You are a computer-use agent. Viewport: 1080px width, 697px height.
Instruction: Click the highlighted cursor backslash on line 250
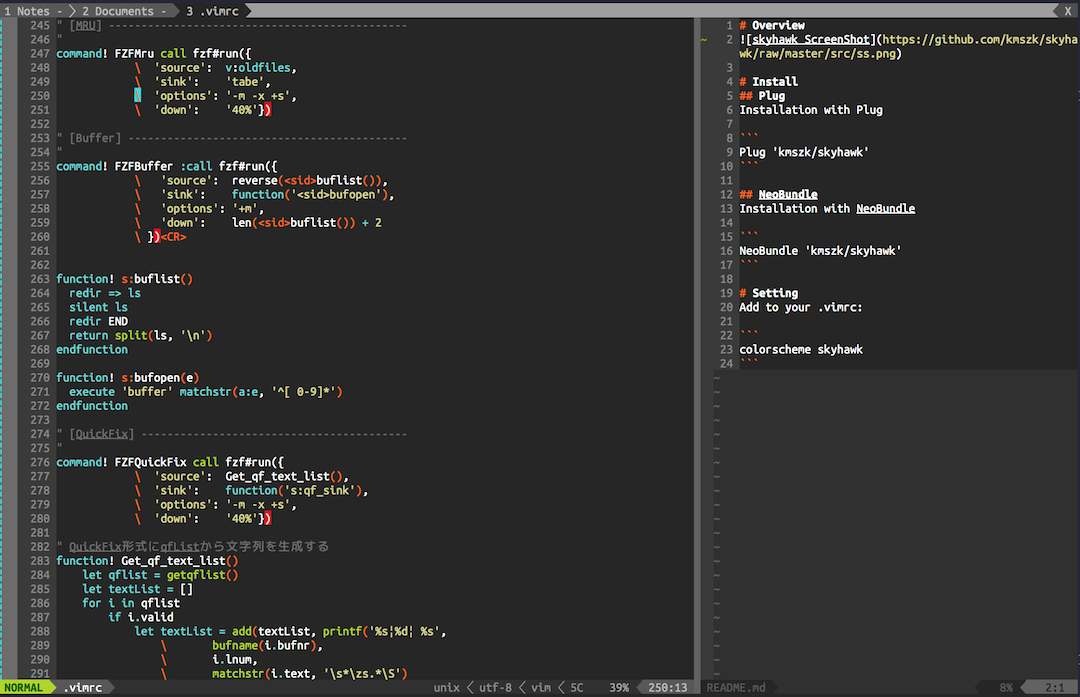click(139, 96)
